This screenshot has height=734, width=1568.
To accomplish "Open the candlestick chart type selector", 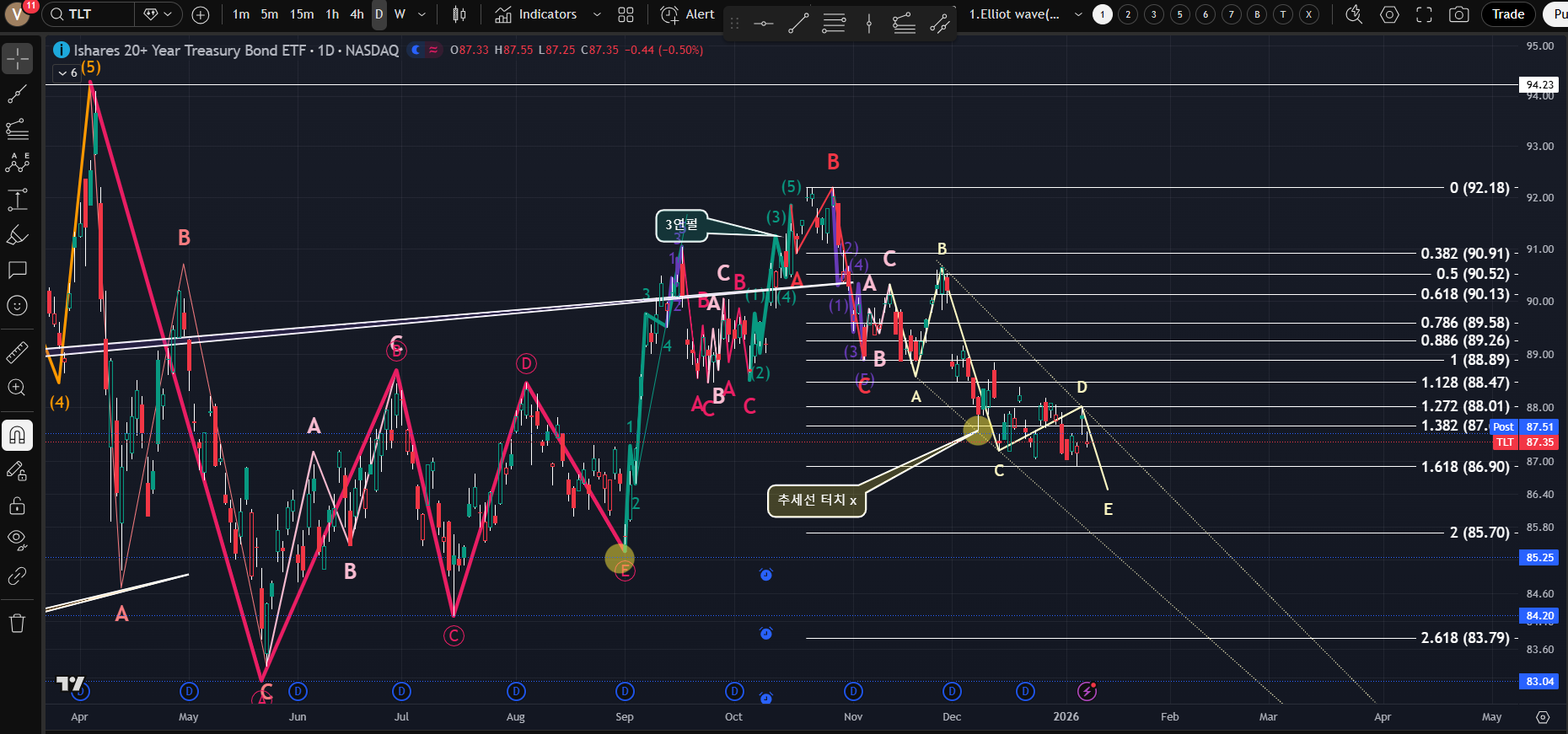I will [459, 14].
